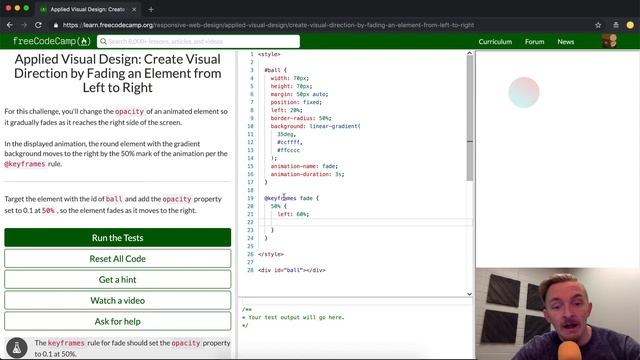The height and width of the screenshot is (360, 640).
Task: Click 'border-radius: 50%;' code line
Action: pos(301,118)
